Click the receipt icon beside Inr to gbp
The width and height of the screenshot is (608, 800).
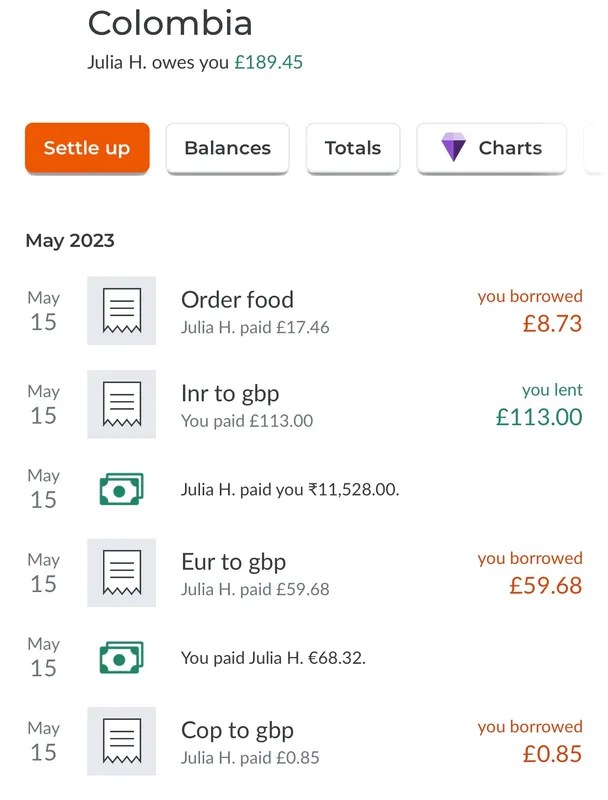[121, 404]
